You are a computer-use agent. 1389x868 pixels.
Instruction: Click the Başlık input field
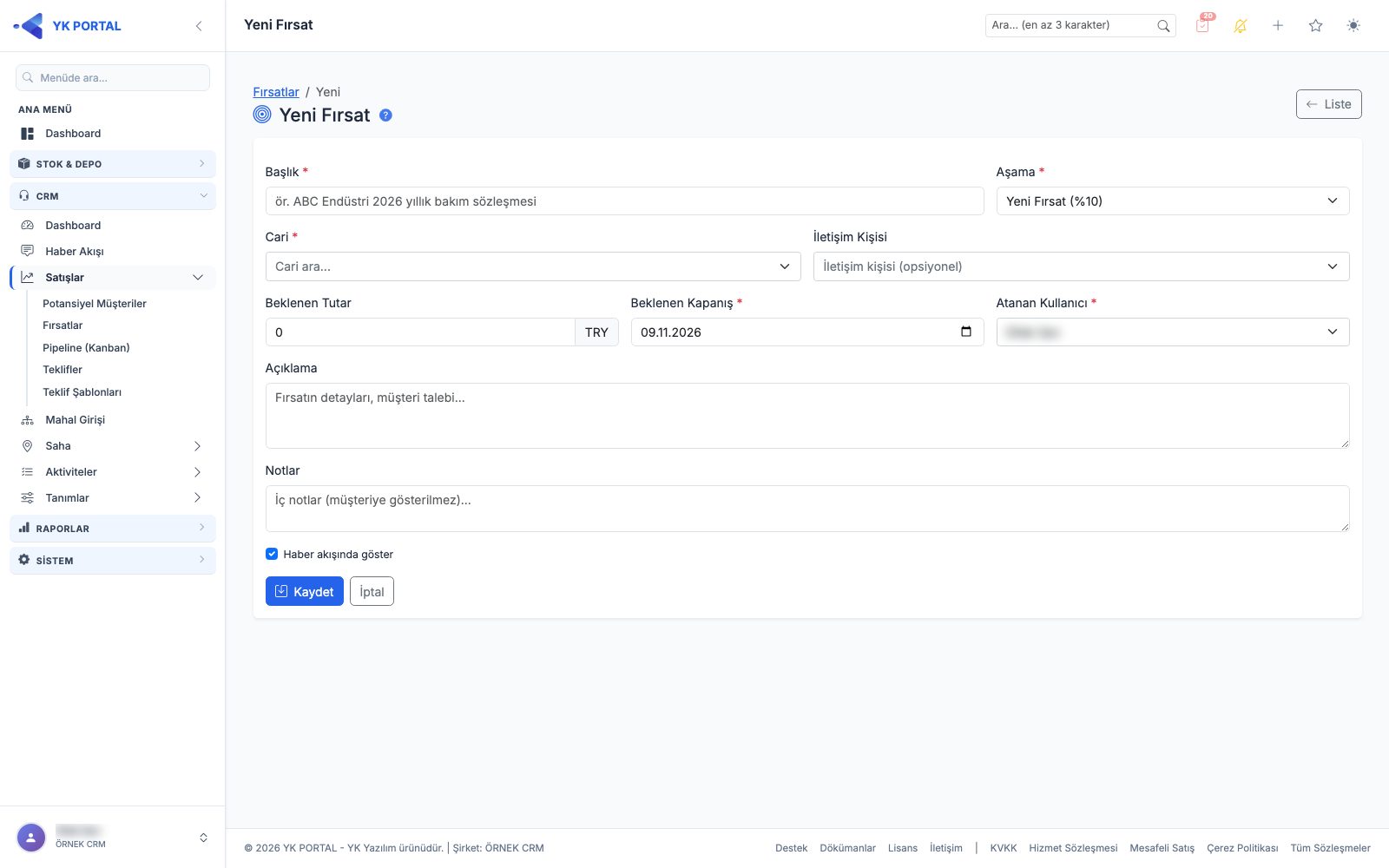624,201
